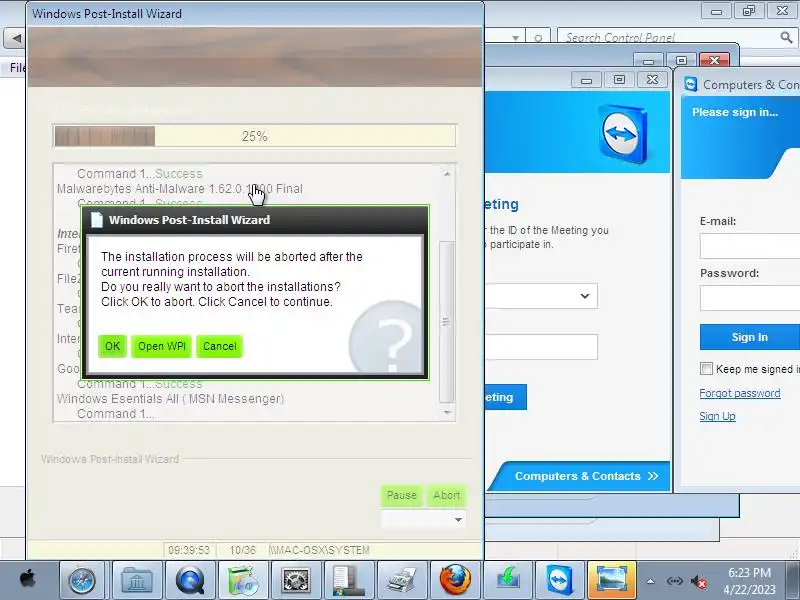This screenshot has width=800, height=600.
Task: Open the Control Panel address bar dropdown
Action: [516, 38]
